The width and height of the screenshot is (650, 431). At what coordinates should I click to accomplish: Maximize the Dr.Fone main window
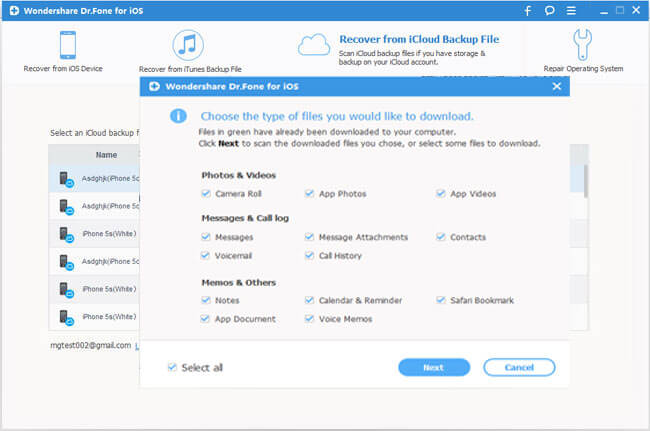[x=620, y=10]
